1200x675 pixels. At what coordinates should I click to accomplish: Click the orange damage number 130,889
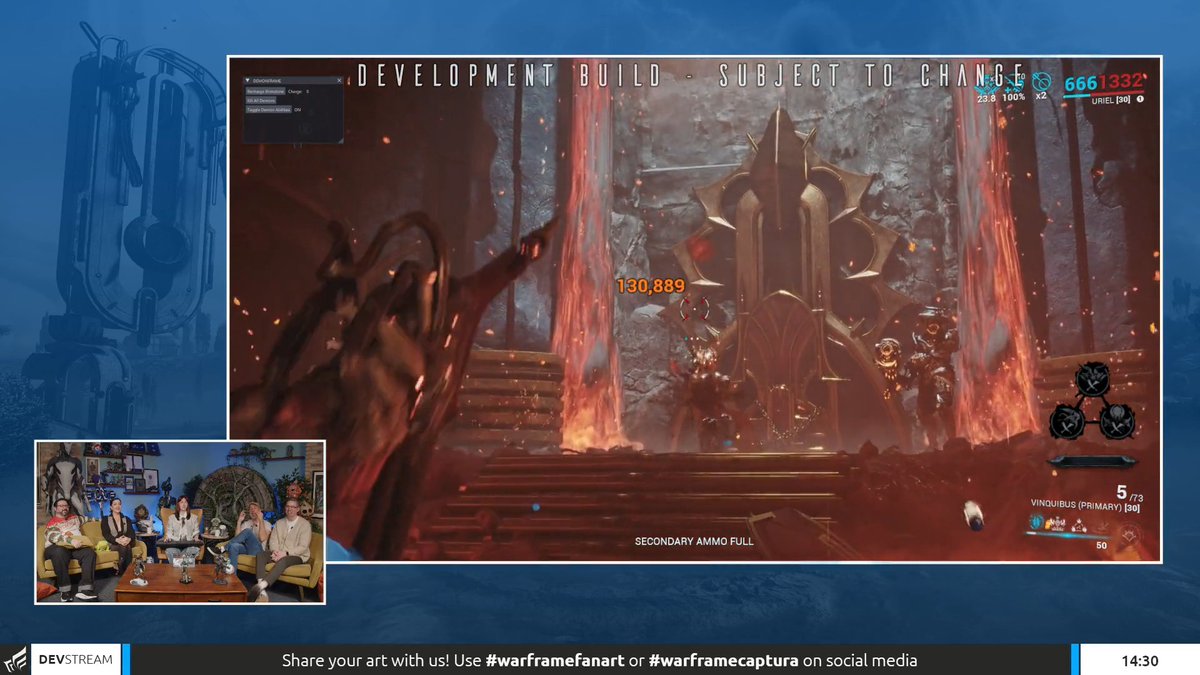coord(650,286)
